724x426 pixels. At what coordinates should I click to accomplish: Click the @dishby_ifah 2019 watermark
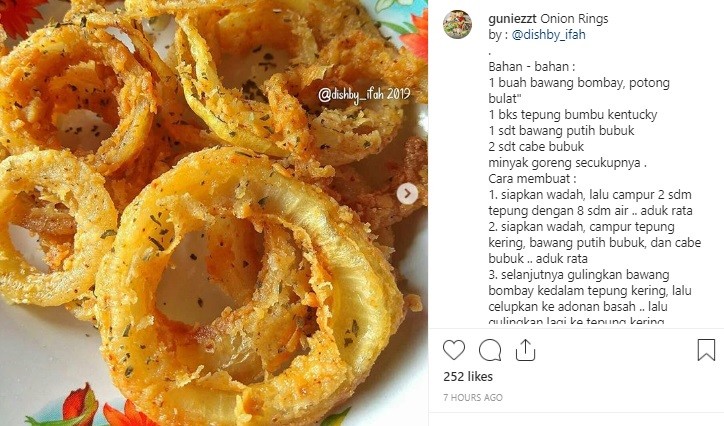(364, 96)
